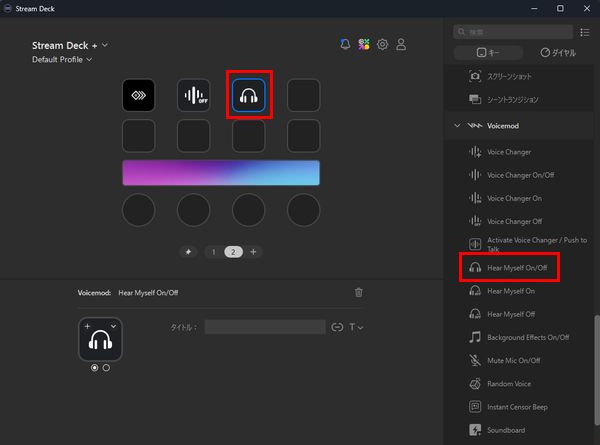Click the Hear Myself On action icon

coord(475,291)
